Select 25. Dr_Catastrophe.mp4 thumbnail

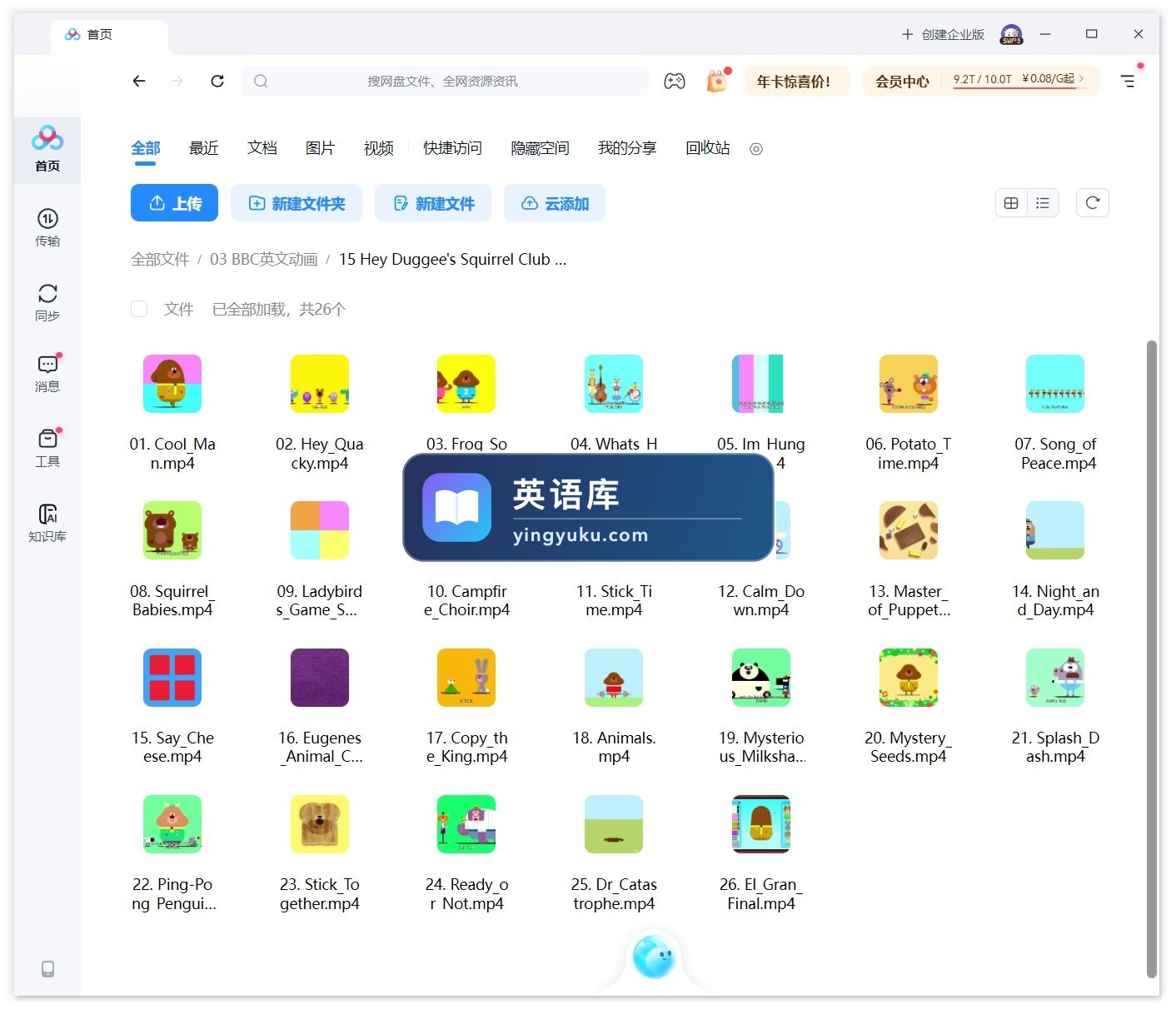coord(614,824)
